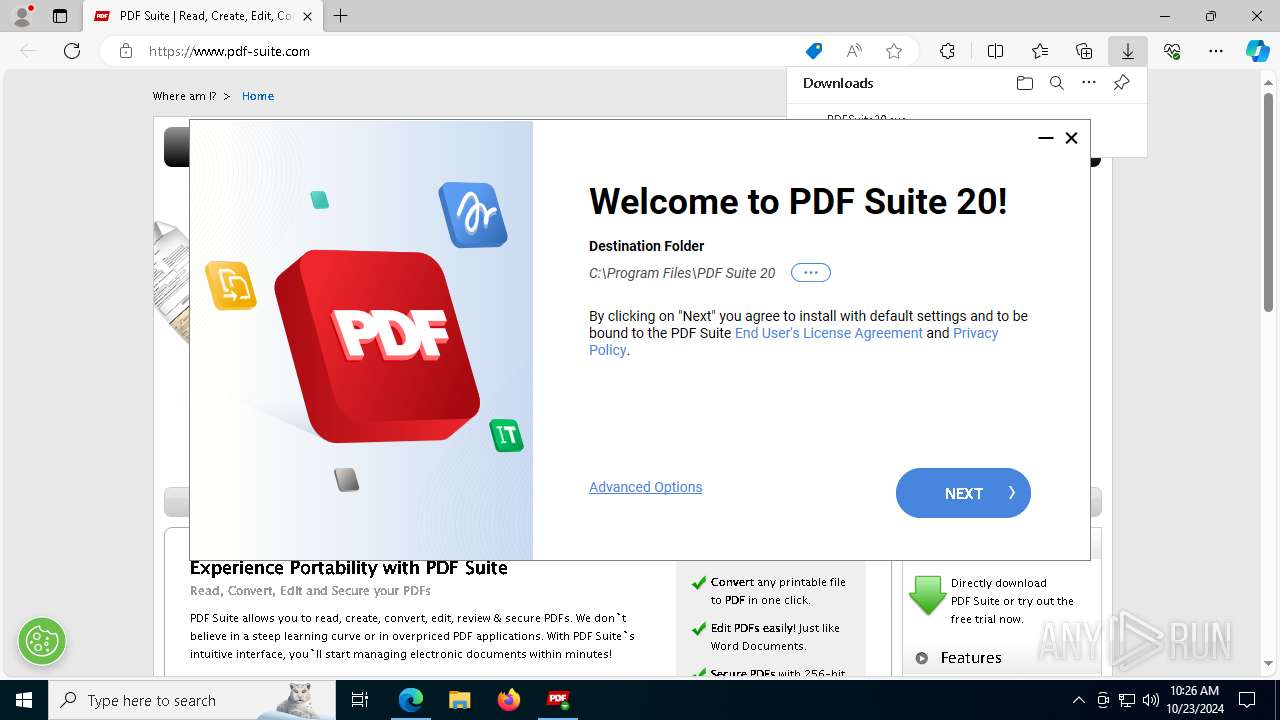Screen dimensions: 1280x720
Task: Open Collections icon
Action: pos(1084,51)
